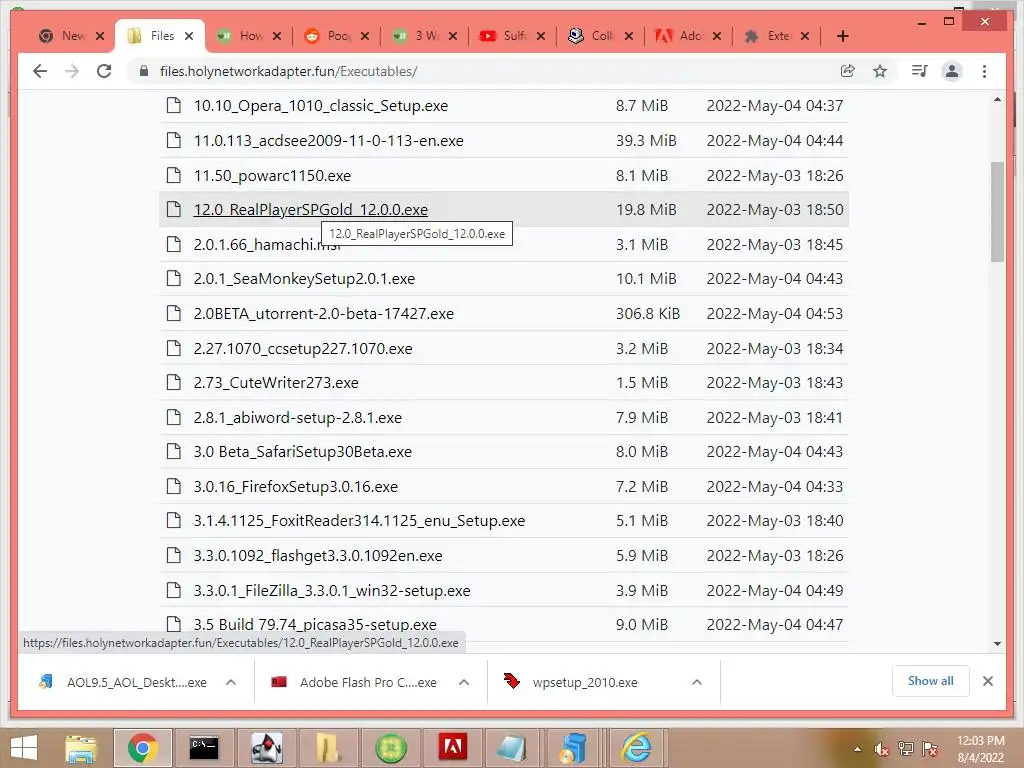Open the media control icon in toolbar
1024x768 pixels.
coord(920,71)
